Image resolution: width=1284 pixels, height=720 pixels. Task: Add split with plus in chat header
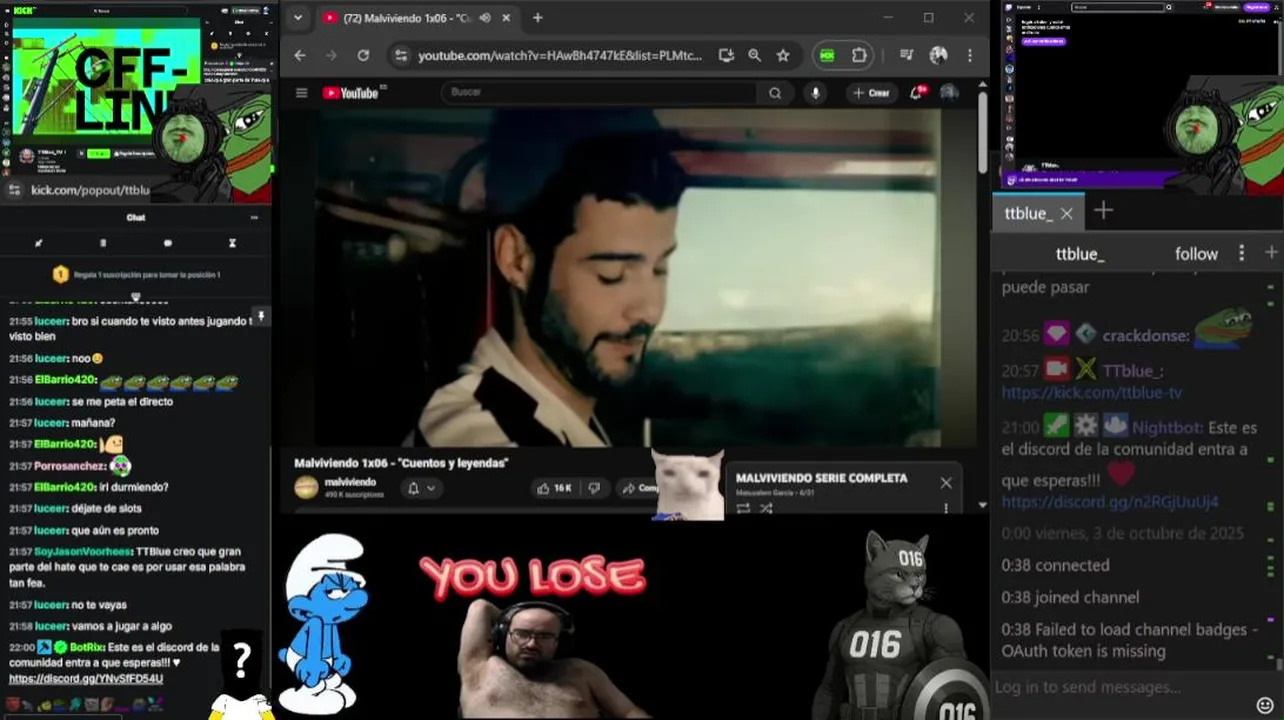click(x=1272, y=253)
